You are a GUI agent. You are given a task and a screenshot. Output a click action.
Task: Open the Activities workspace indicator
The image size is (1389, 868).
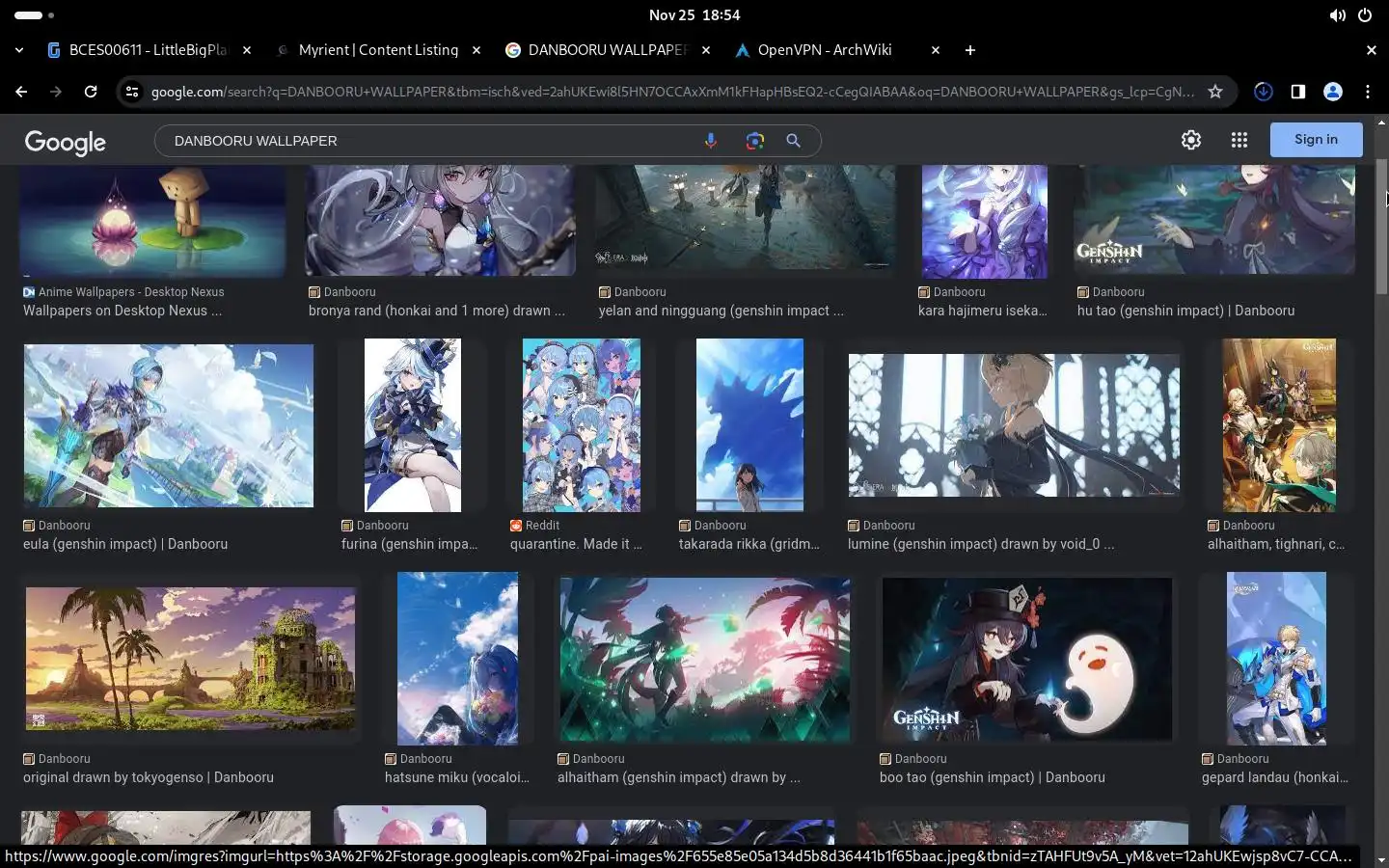point(35,15)
